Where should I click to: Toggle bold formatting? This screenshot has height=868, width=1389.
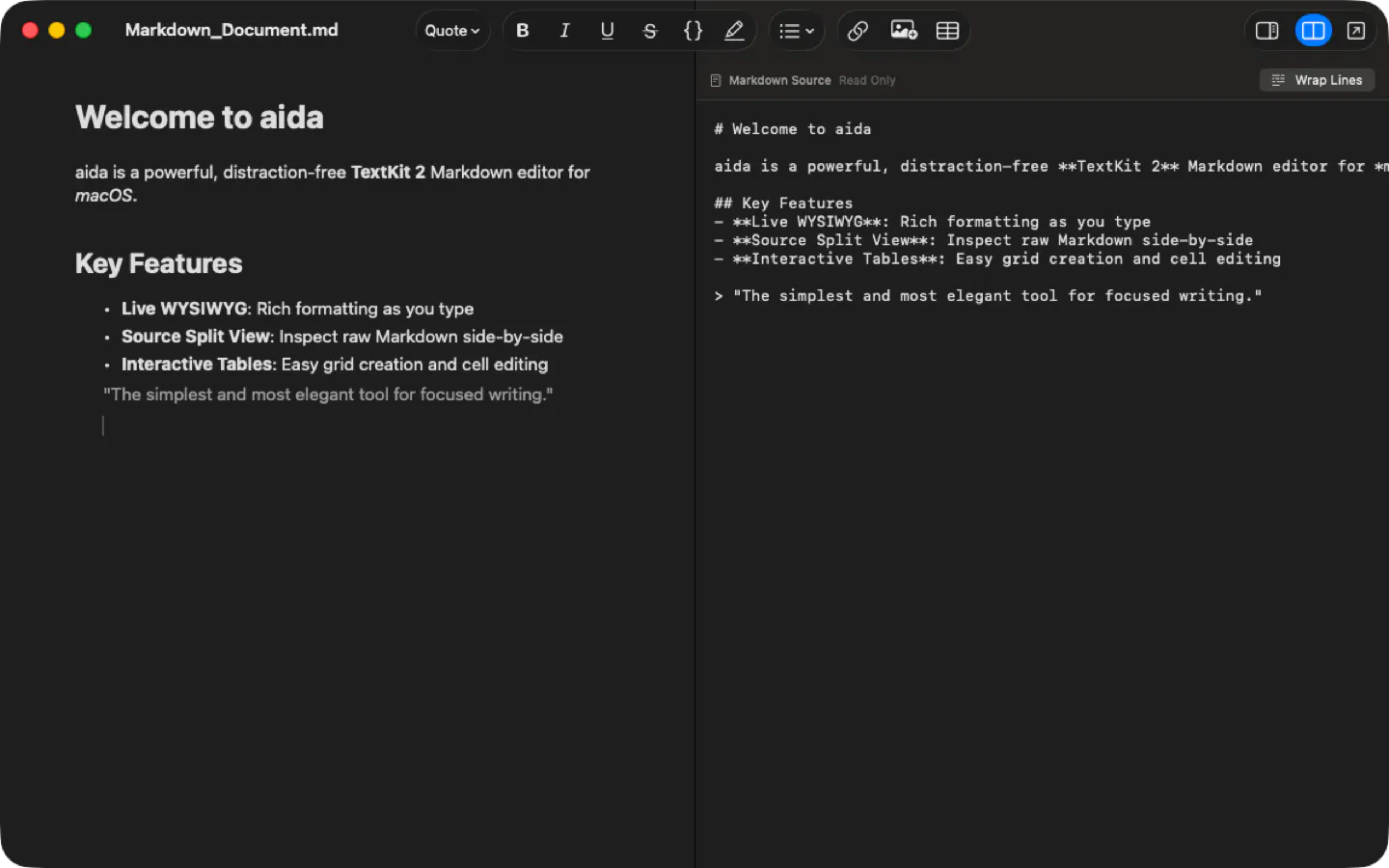tap(523, 31)
